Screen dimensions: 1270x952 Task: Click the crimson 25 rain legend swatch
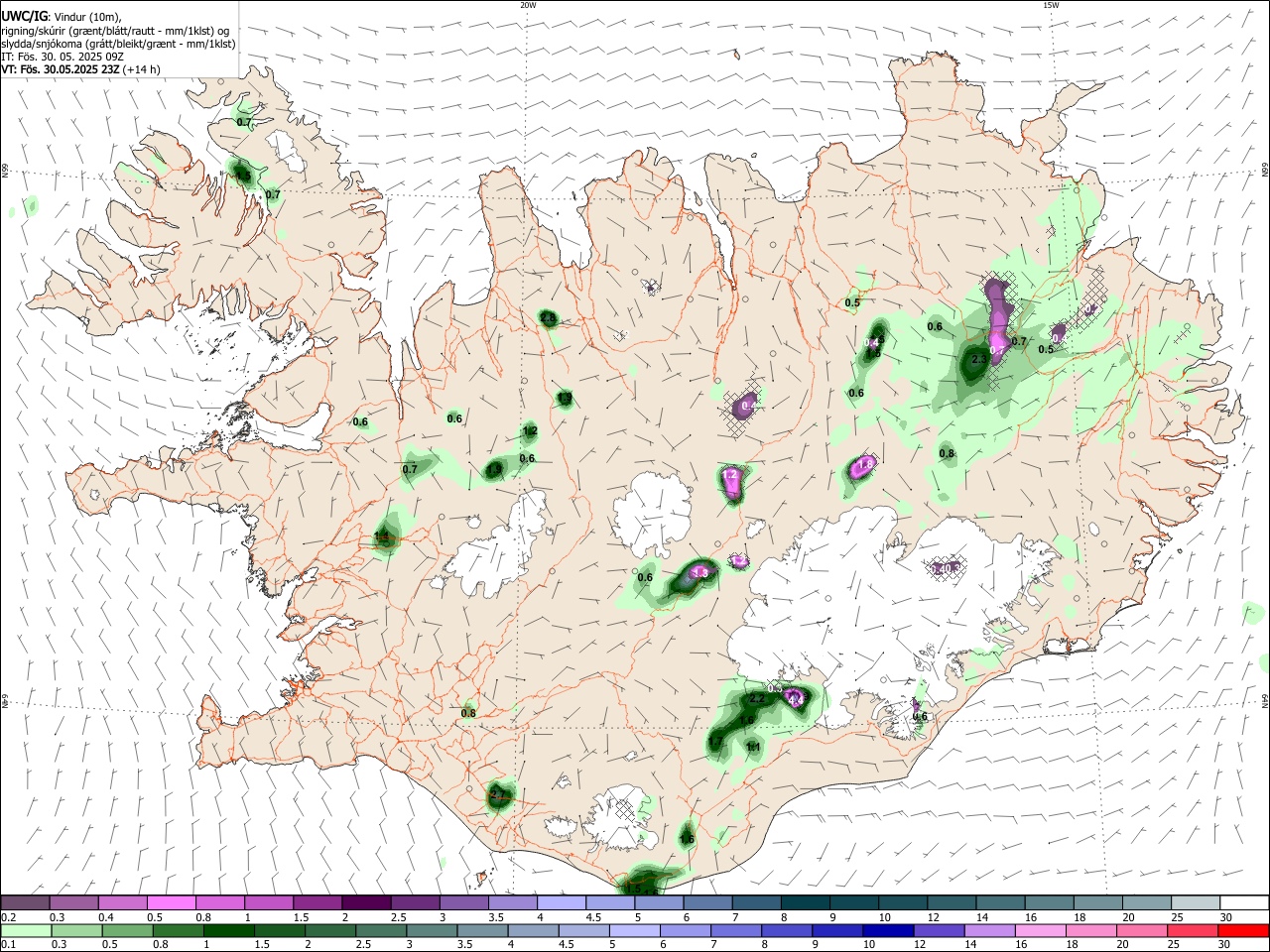pyautogui.click(x=1194, y=930)
